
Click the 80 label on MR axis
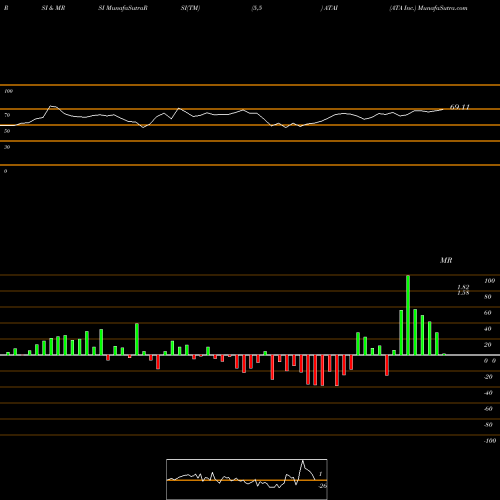point(488,297)
